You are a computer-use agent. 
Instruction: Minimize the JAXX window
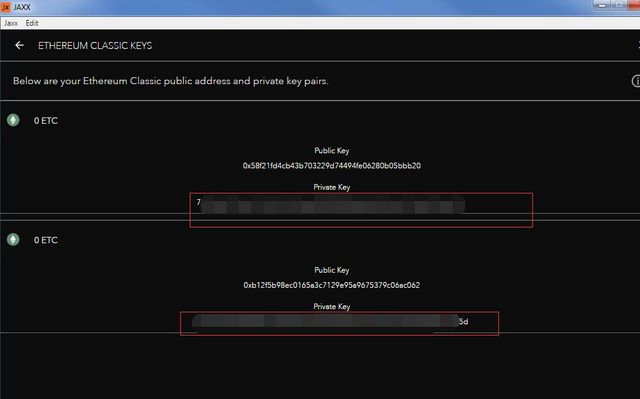[602, 5]
